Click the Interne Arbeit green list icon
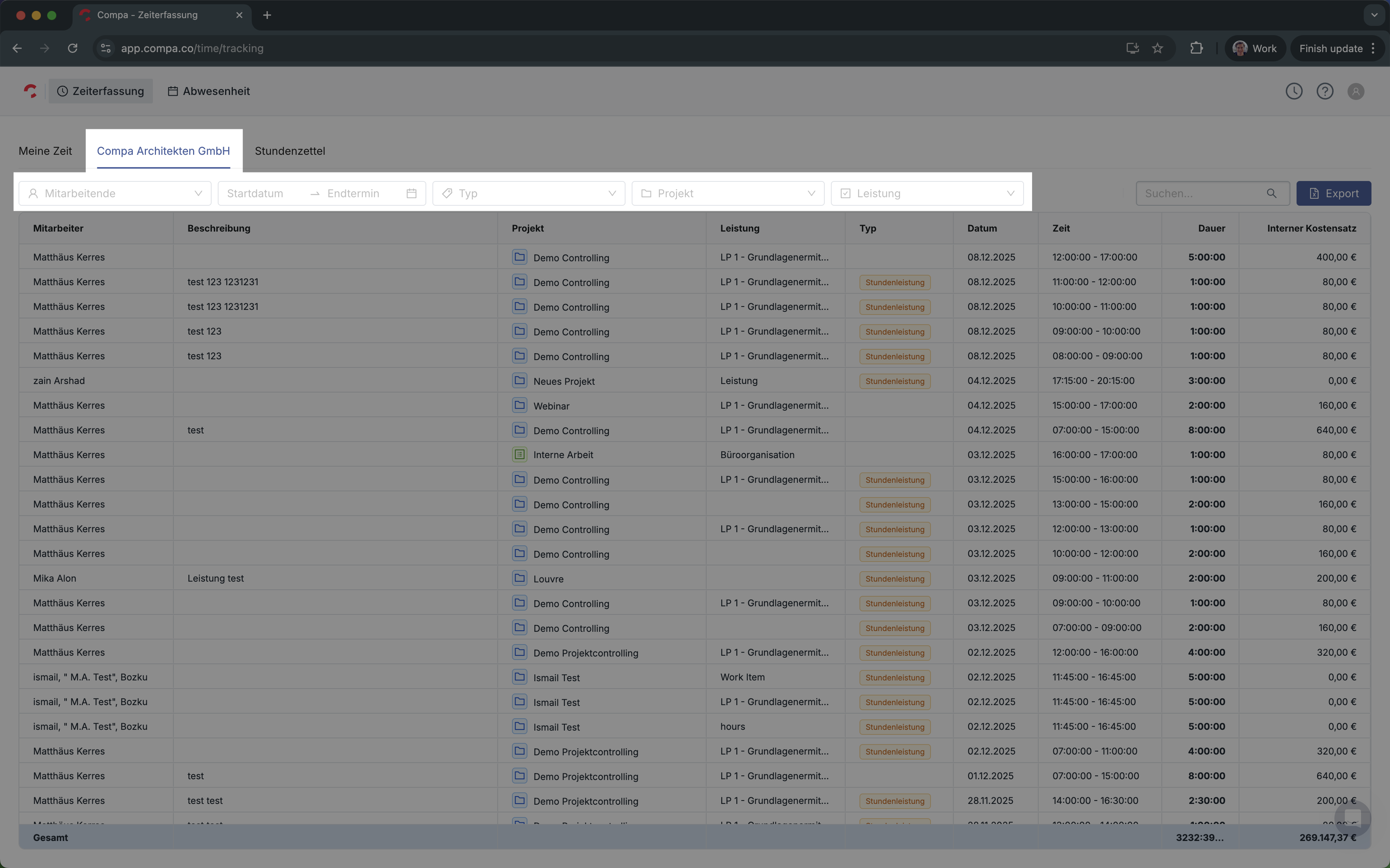This screenshot has width=1390, height=868. click(519, 455)
